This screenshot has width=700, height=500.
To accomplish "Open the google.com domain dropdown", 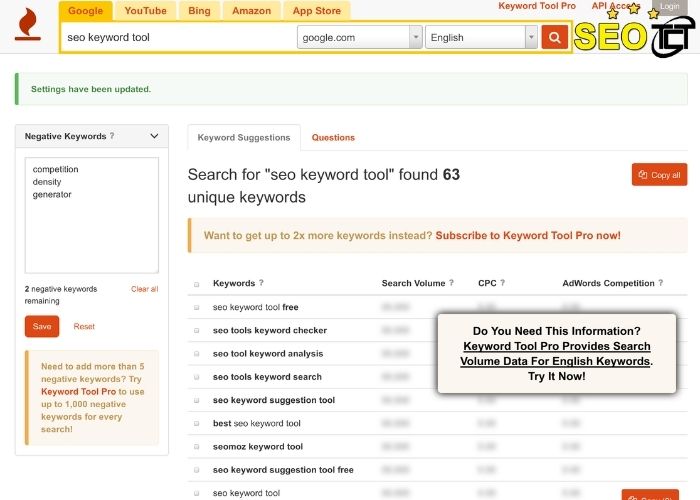I will 359,37.
